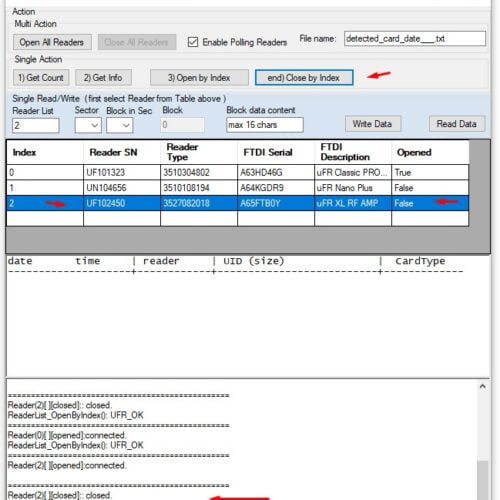The height and width of the screenshot is (500, 500).
Task: Click the disabled Block field
Action: click(182, 125)
